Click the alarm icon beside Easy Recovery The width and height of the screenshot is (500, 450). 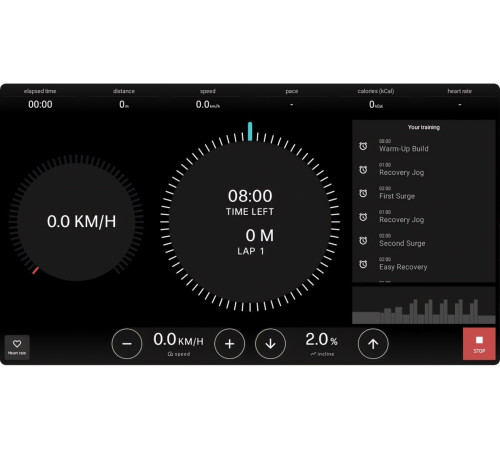(363, 264)
